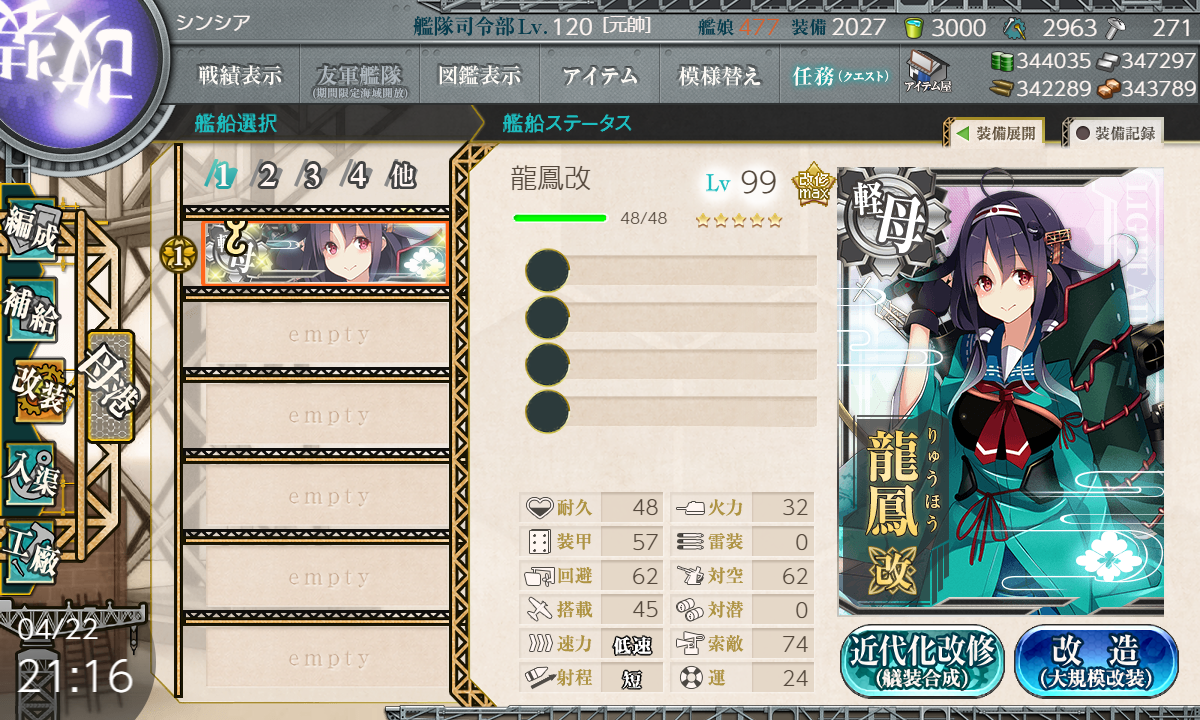The width and height of the screenshot is (1200, 720).
Task: Open the アイテム屋 item shop icon
Action: 927,73
